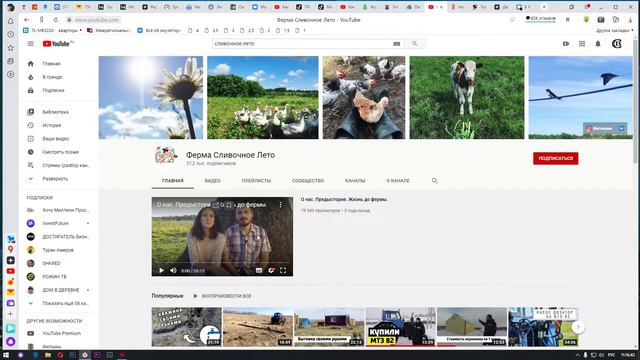Open the YouTube apps grid

(x=582, y=44)
